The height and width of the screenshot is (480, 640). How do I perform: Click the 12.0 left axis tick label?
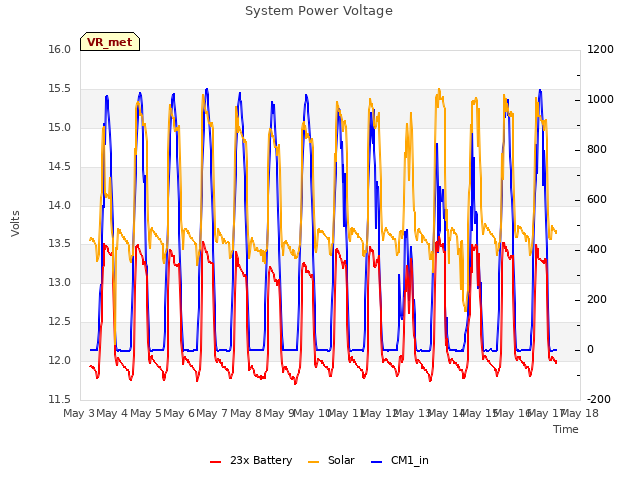(x=60, y=360)
